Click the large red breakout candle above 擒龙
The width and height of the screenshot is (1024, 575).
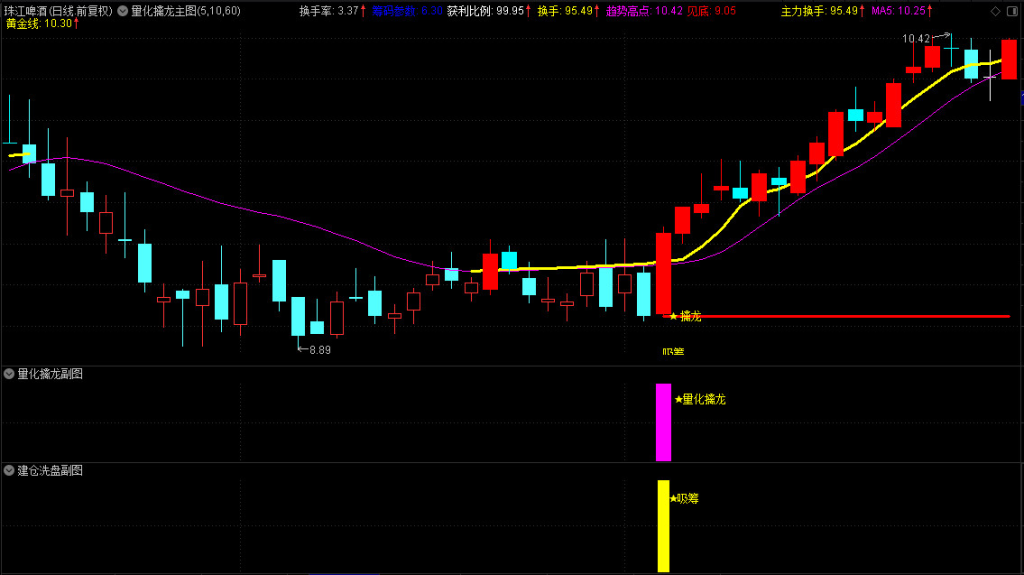(664, 274)
